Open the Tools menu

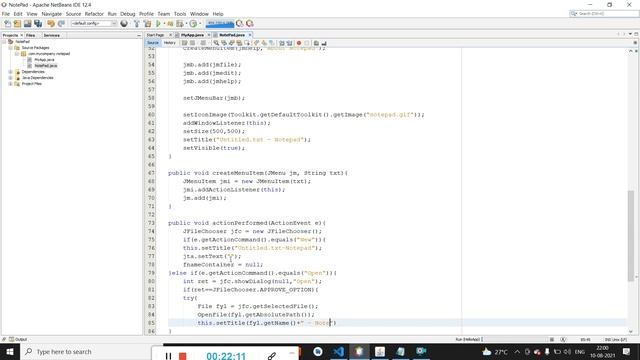180,14
